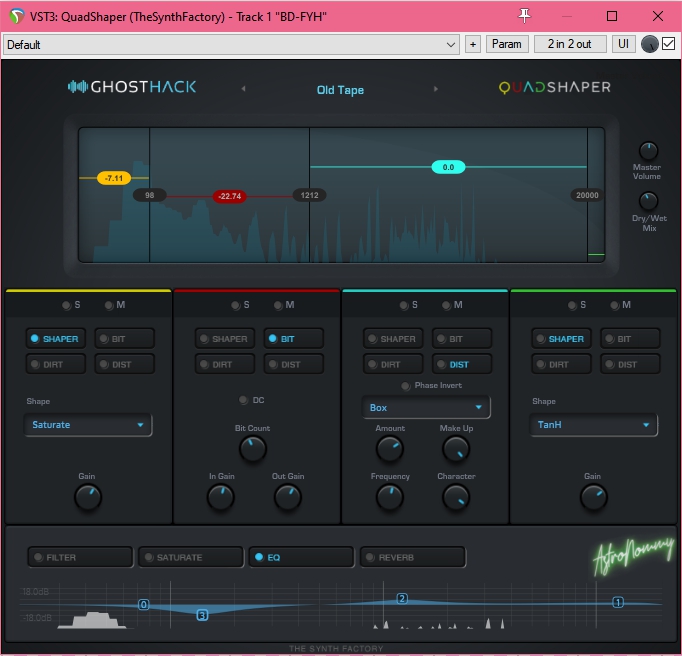
Task: Switch to the FILTER effect tab
Action: [x=80, y=557]
